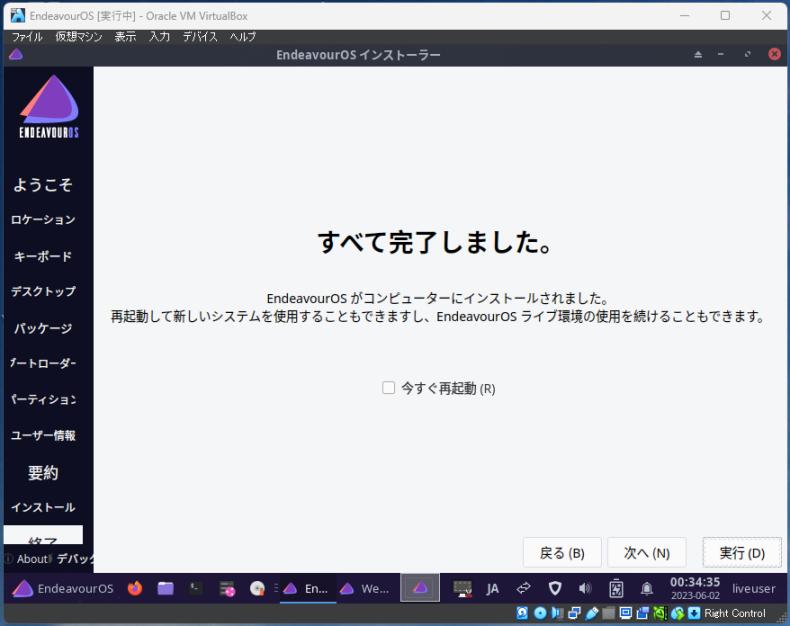Click VirtualBox shared folders status icon

pos(609,613)
